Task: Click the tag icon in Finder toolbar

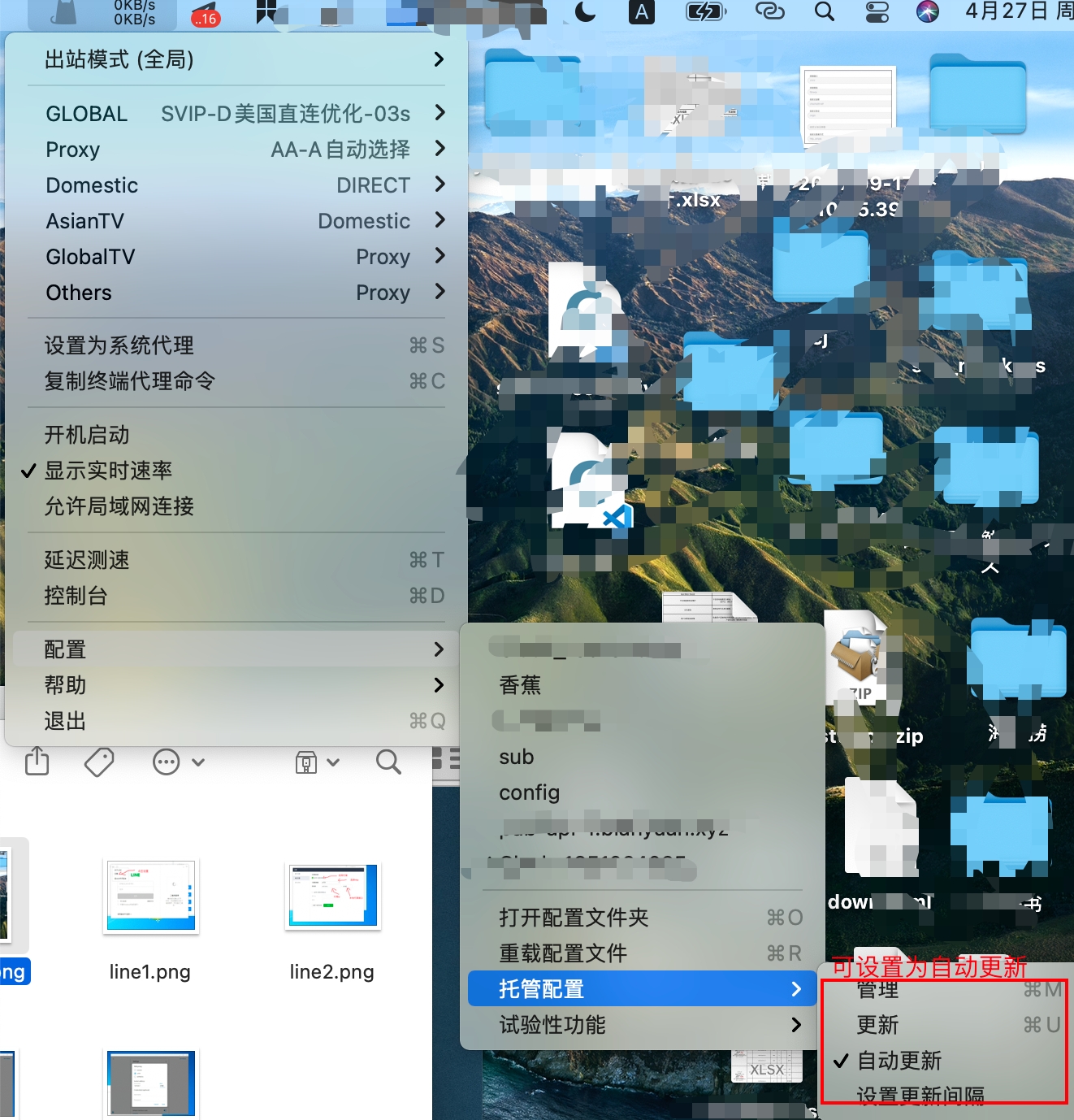Action: (99, 762)
